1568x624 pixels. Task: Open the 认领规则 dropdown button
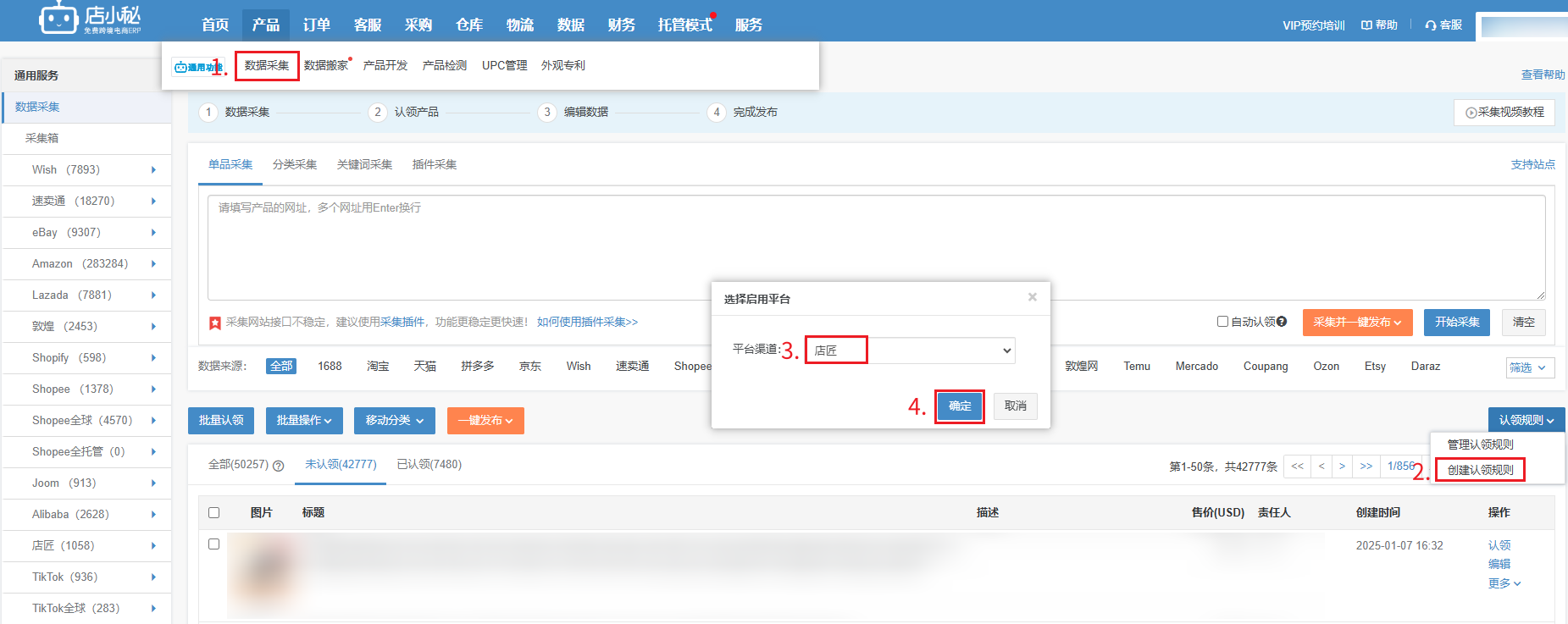point(1526,421)
